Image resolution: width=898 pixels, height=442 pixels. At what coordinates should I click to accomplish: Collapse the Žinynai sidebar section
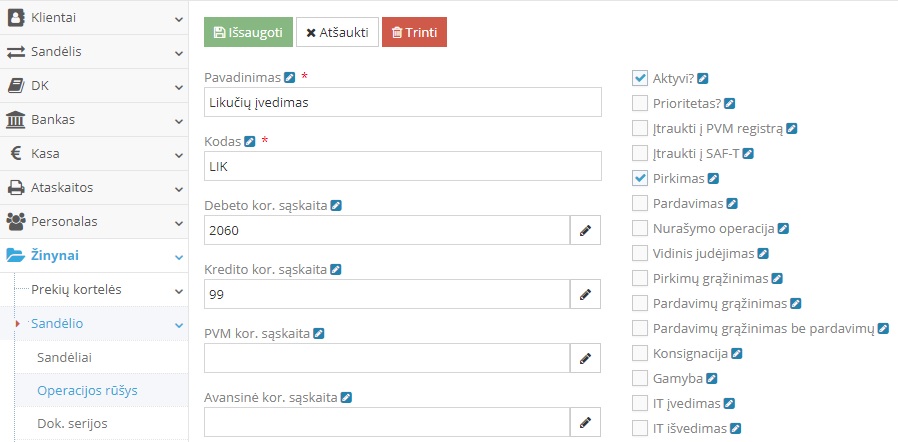[94, 256]
